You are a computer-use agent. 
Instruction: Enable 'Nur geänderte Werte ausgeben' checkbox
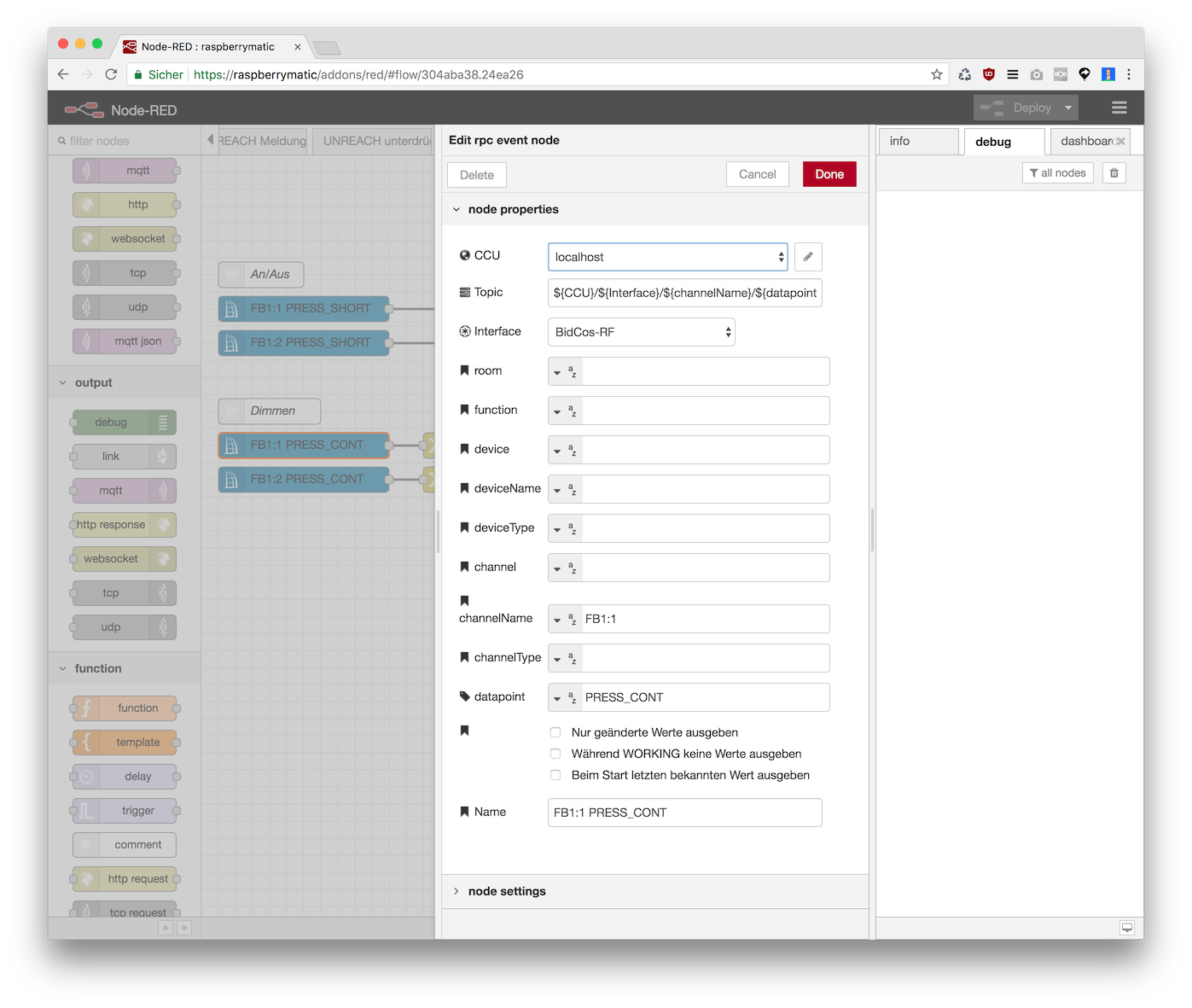(555, 732)
